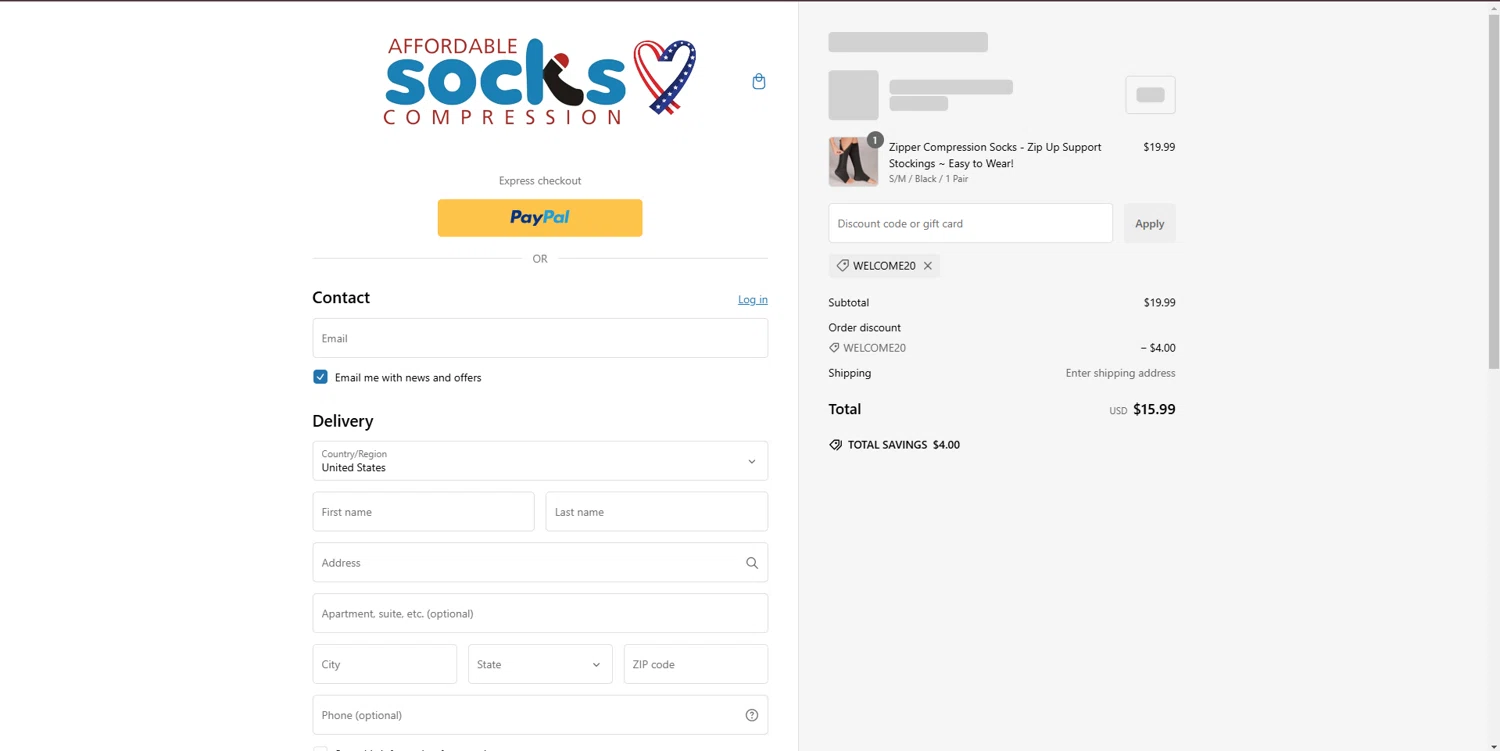Click the item quantity badge on product image
Image resolution: width=1500 pixels, height=751 pixels.
(875, 140)
